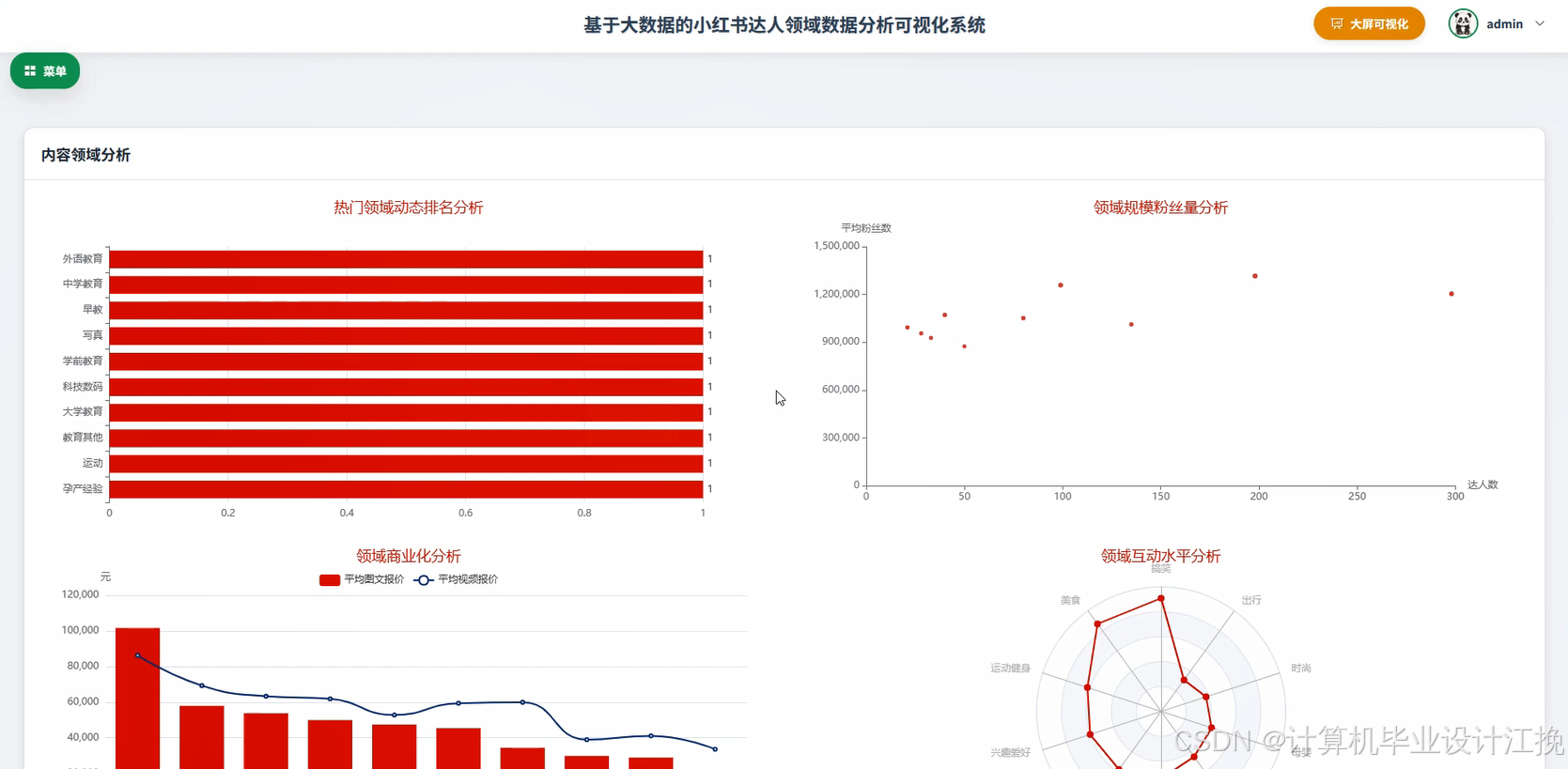Click the 外语教育 bar

(406, 259)
